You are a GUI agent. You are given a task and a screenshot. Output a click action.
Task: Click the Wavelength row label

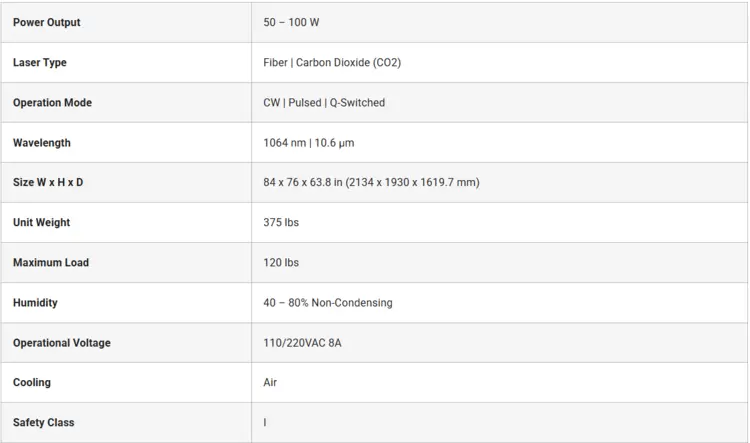[42, 143]
